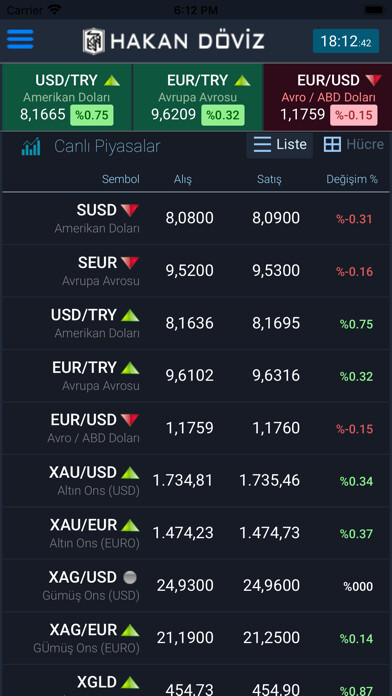
Task: Tap the red down arrow beside SUSD
Action: (130, 210)
